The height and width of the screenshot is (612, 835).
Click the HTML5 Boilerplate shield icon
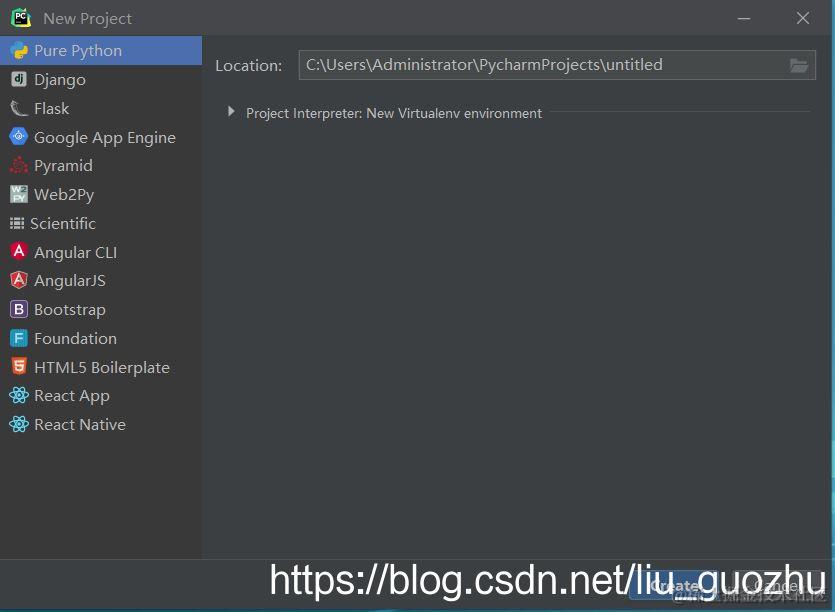coord(19,366)
